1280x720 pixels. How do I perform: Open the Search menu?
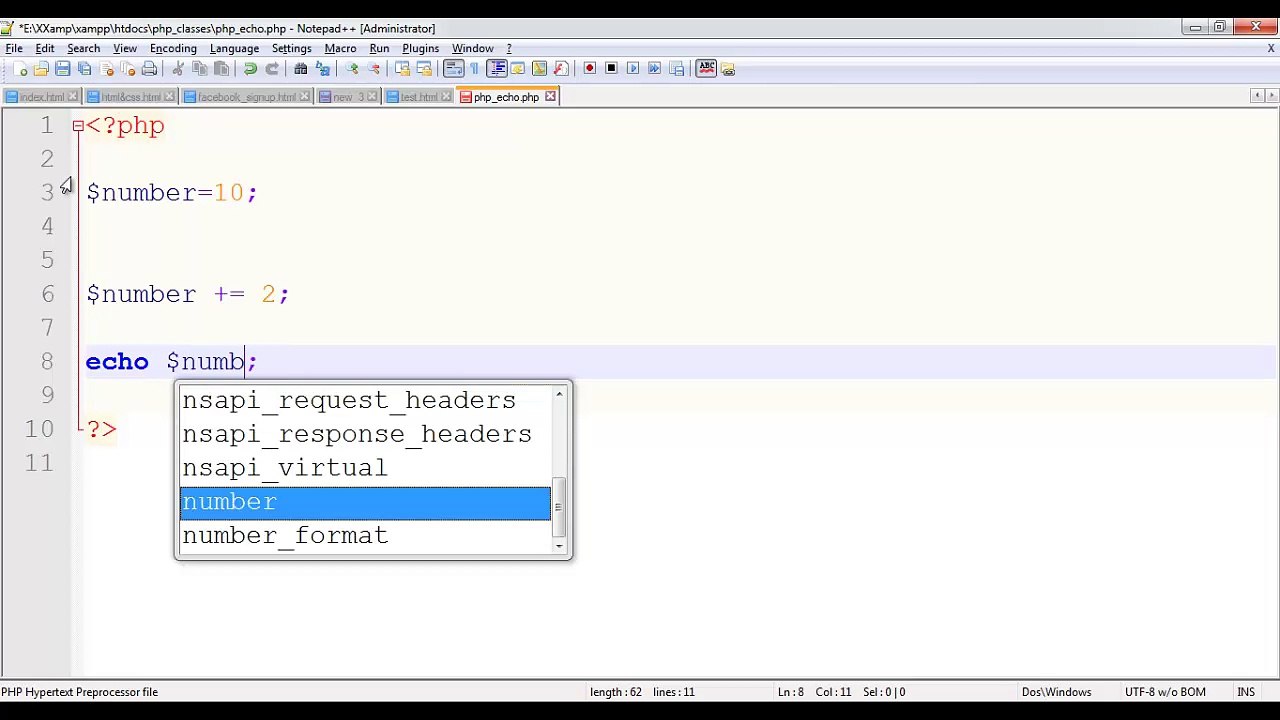[x=83, y=48]
